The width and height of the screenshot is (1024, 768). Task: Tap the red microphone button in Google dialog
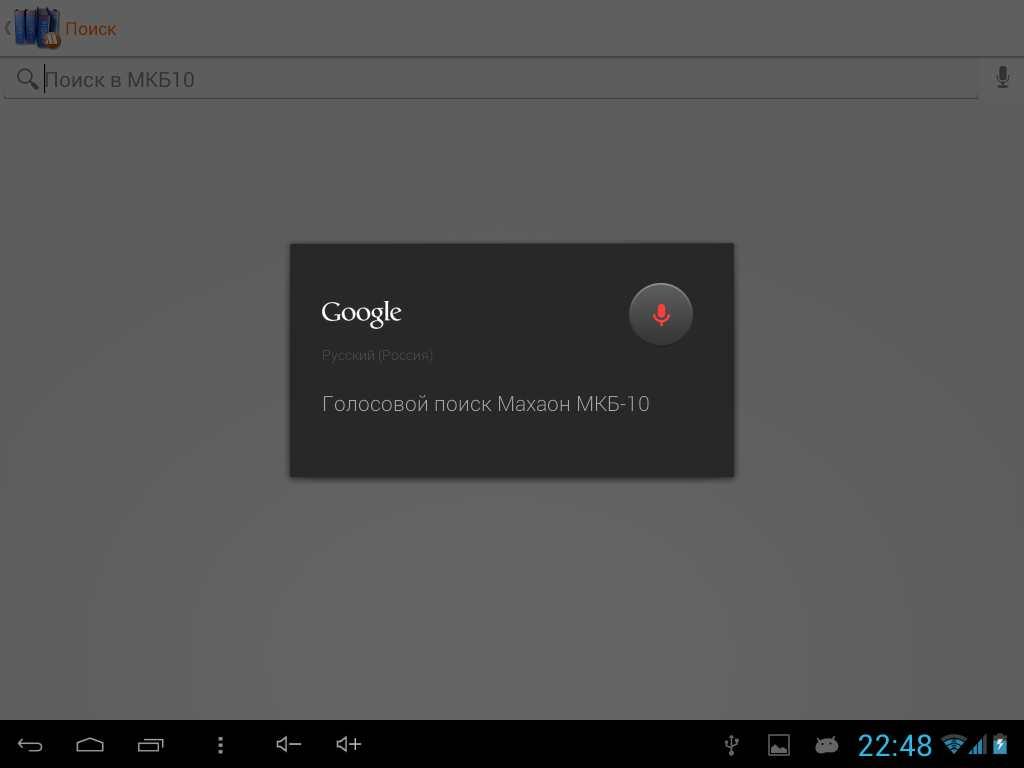point(660,315)
